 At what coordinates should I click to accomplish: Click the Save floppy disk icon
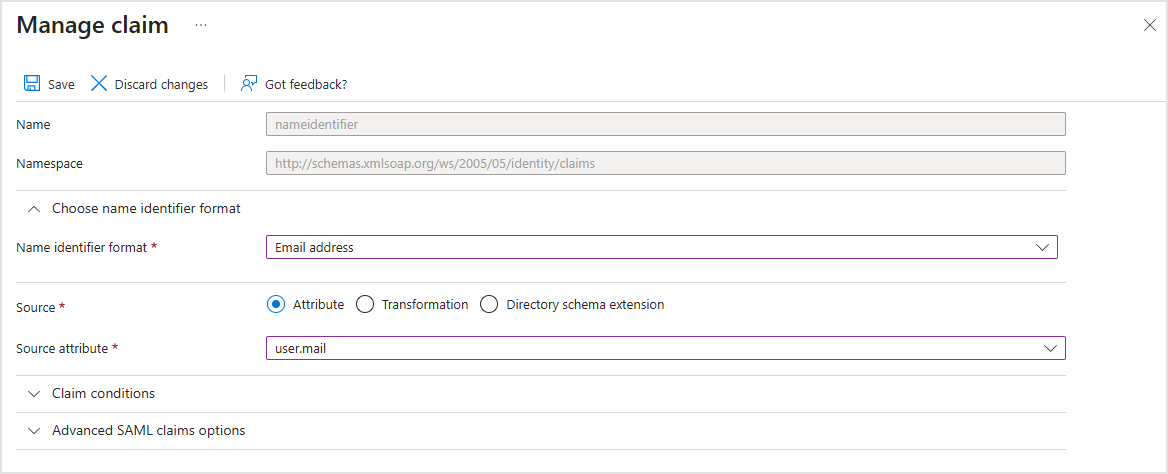[x=32, y=83]
